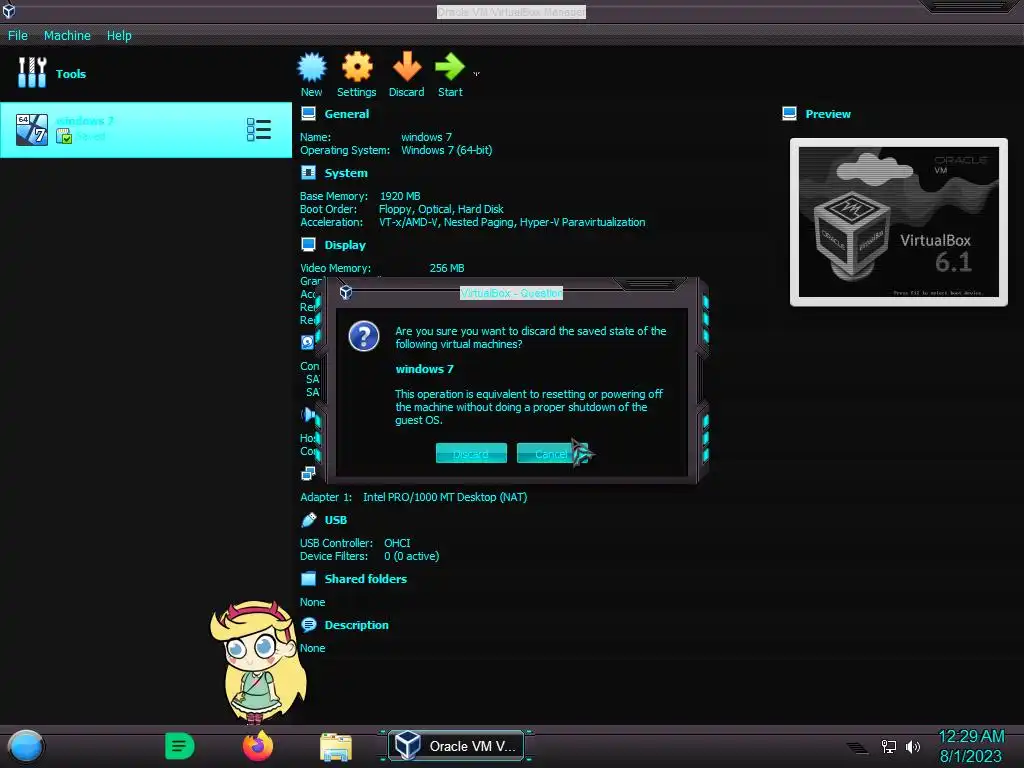
Task: Click the Description speech bubble icon
Action: tap(308, 625)
